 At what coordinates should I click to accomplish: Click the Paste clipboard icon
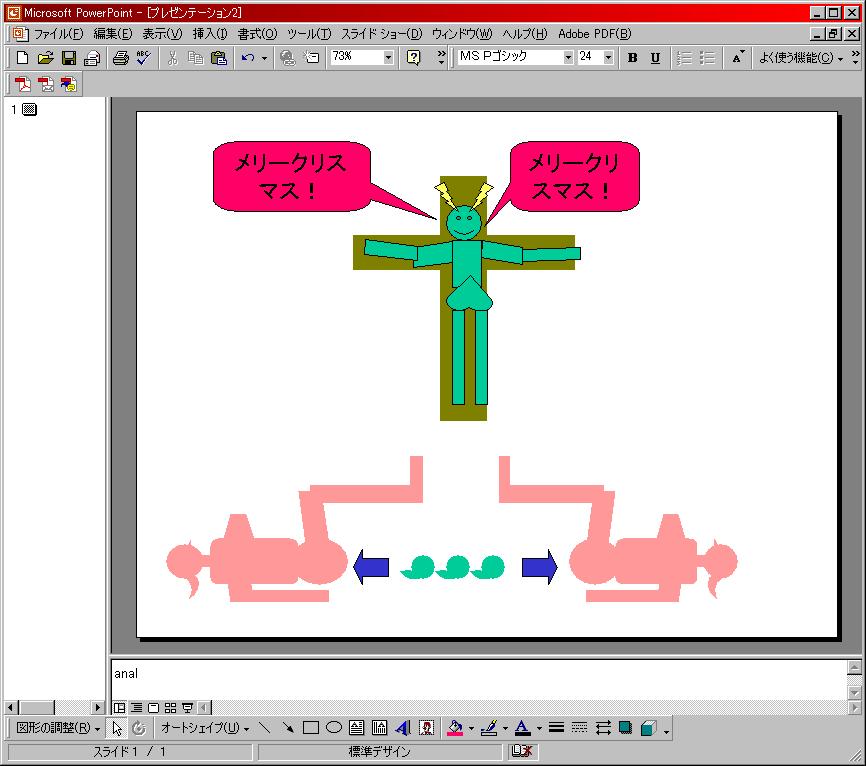click(x=218, y=58)
